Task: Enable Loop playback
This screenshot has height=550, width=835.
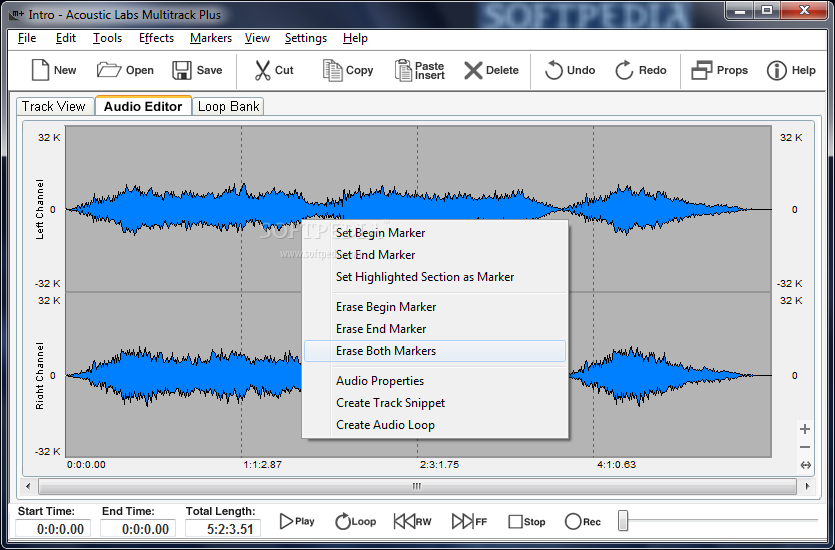Action: (355, 521)
